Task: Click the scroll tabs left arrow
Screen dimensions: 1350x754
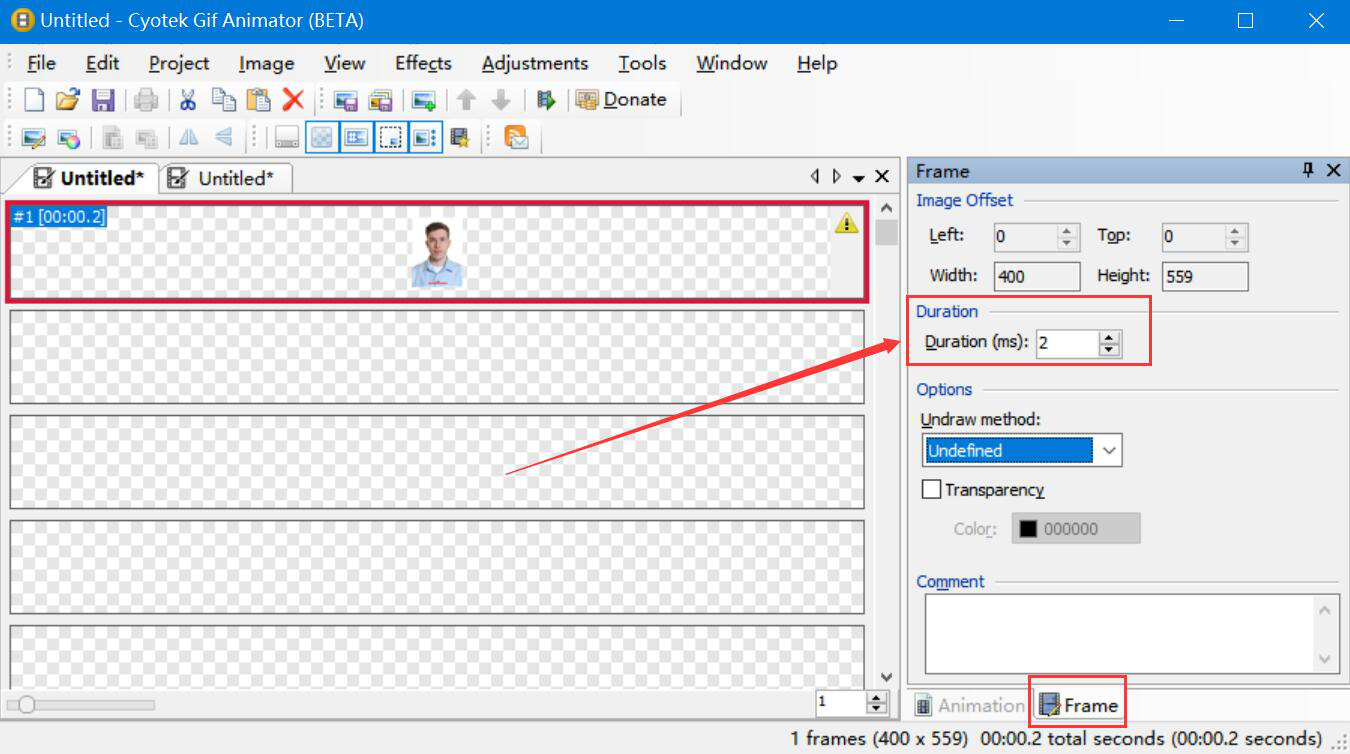Action: click(816, 177)
